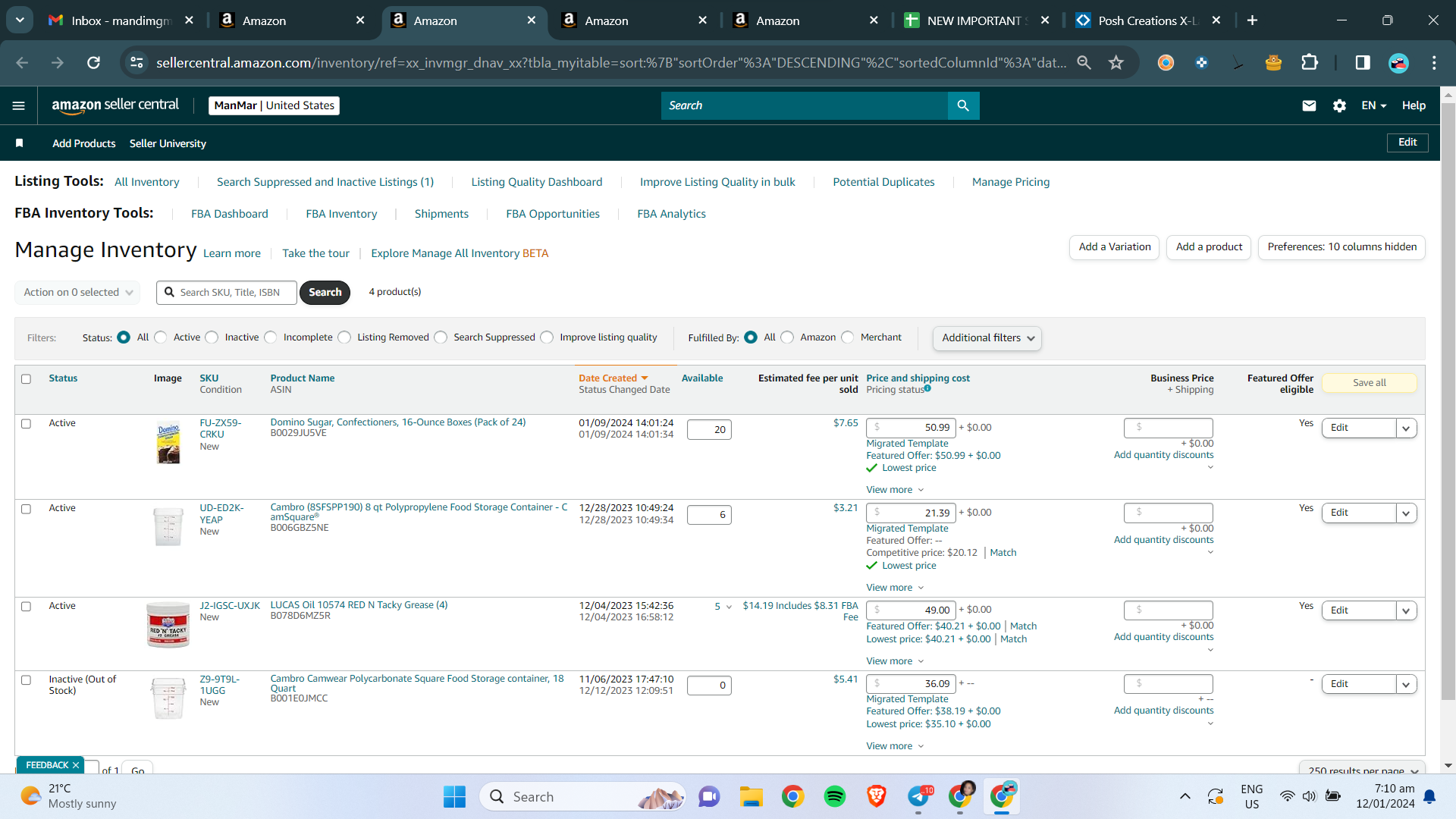Screen dimensions: 1456x819
Task: Select Listing Removed status radio button
Action: (x=344, y=337)
